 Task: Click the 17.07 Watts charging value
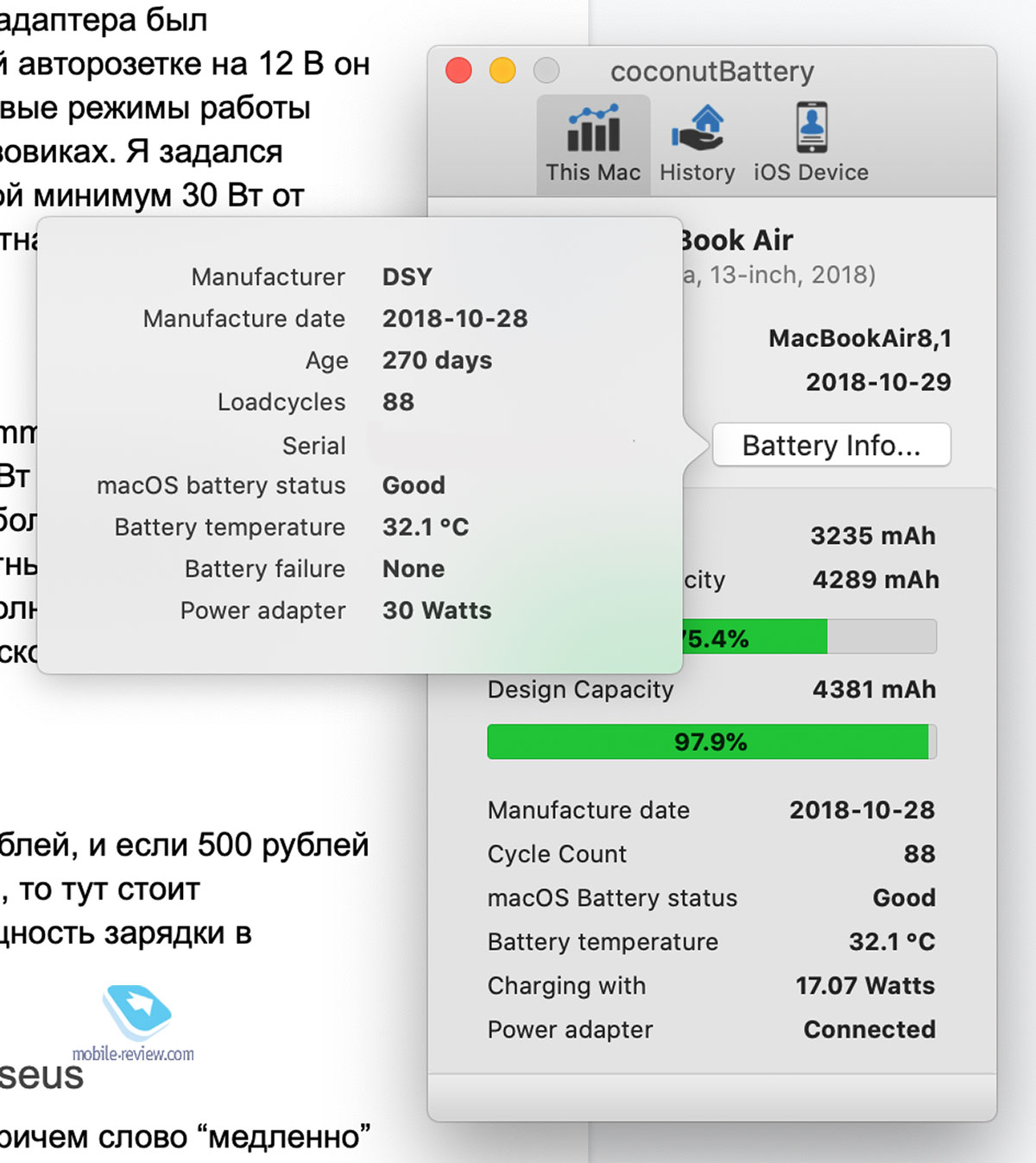click(865, 986)
